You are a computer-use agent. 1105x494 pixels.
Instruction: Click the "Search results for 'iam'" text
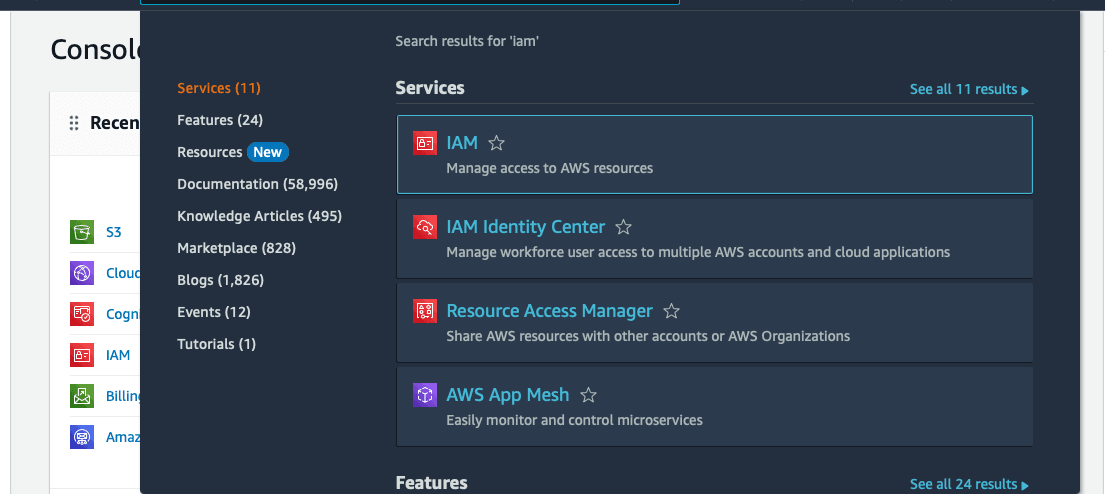[467, 42]
